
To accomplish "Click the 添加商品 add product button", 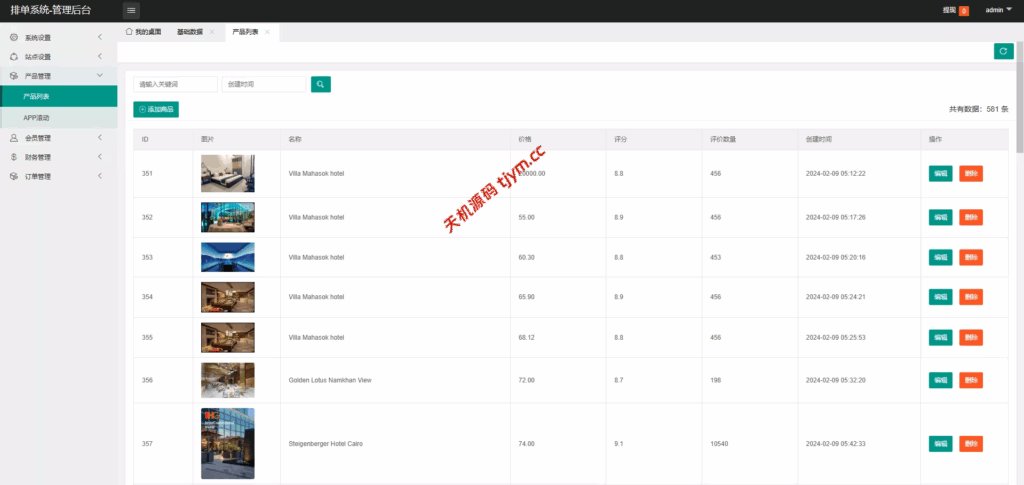I will [156, 109].
